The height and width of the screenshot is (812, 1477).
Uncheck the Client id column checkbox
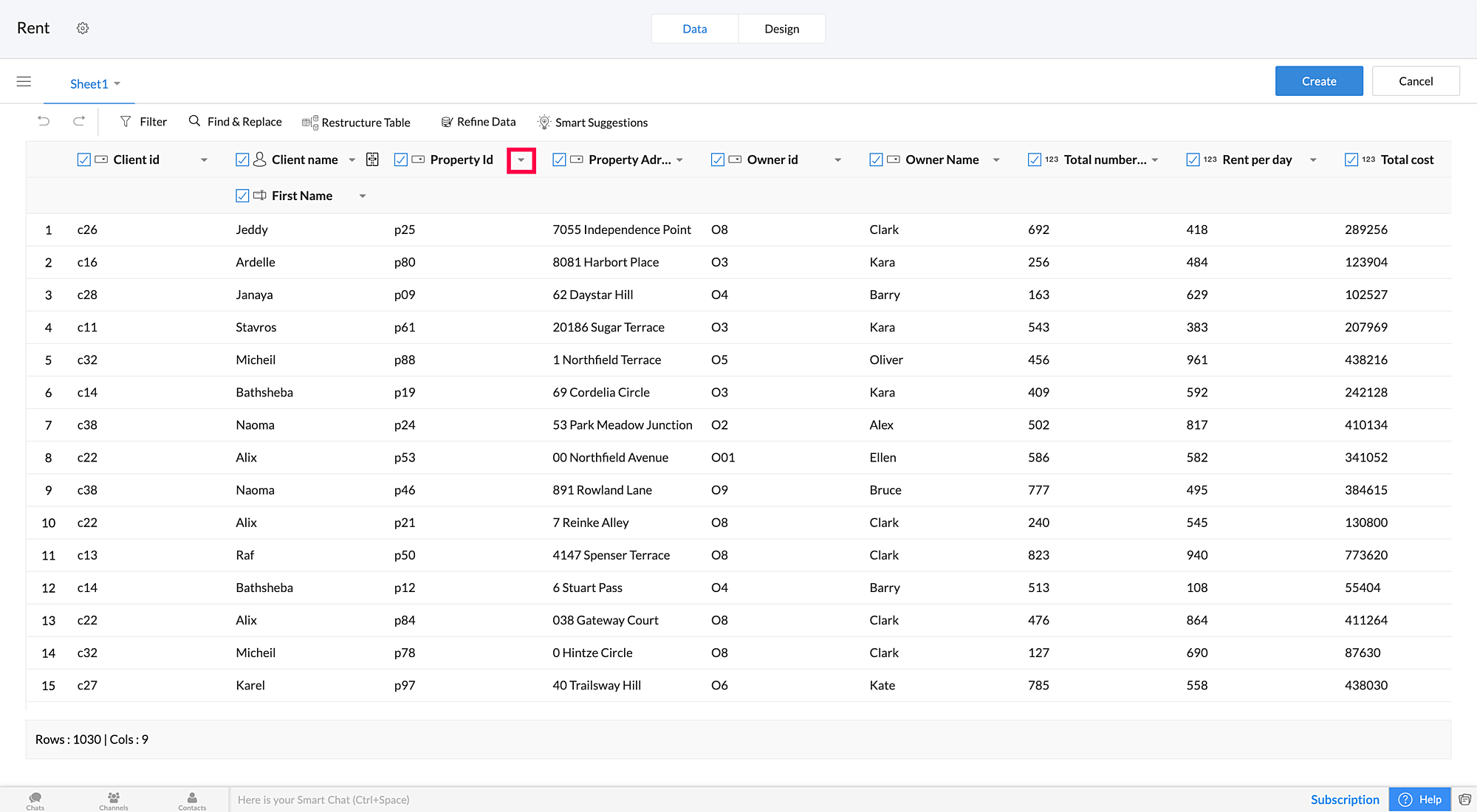tap(83, 159)
